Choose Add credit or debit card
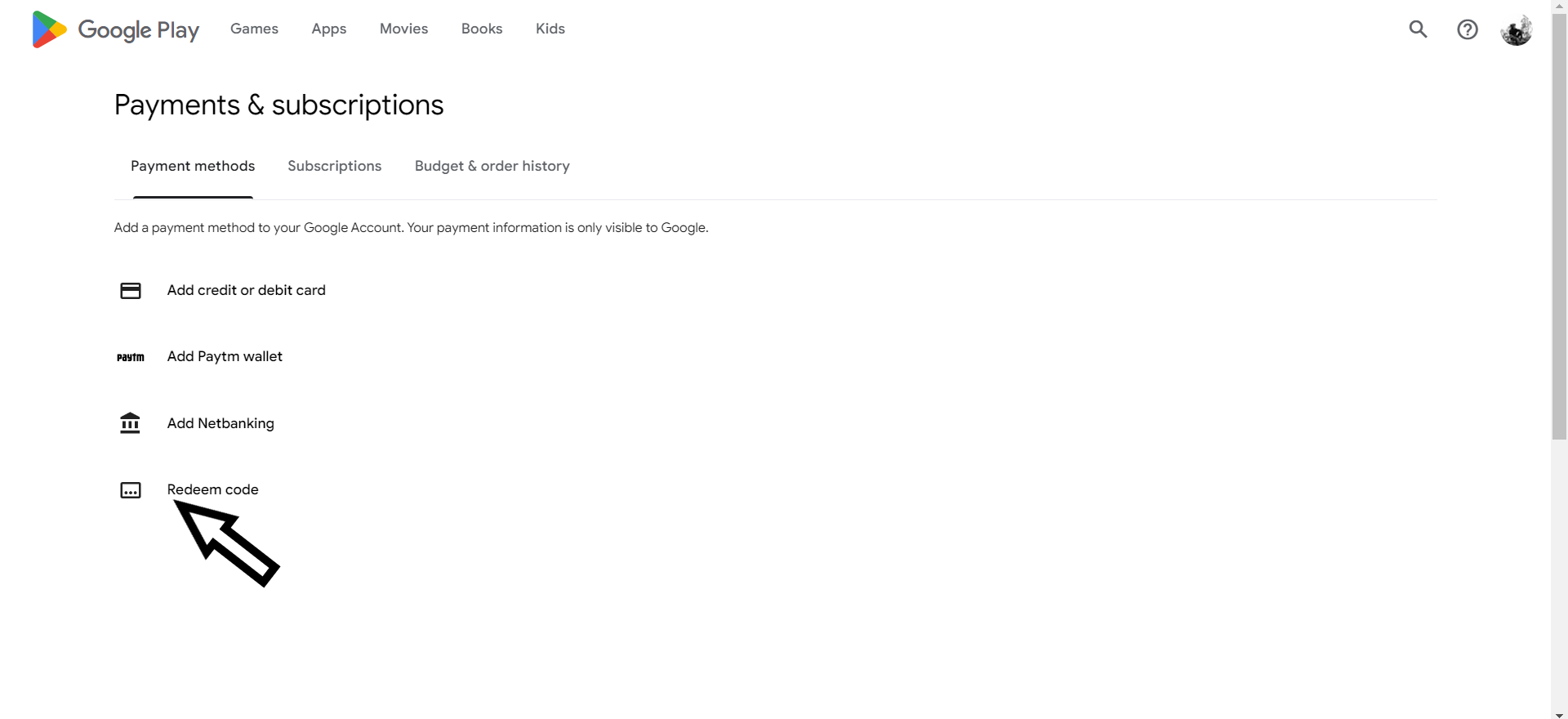The height and width of the screenshot is (719, 1568). [x=247, y=290]
